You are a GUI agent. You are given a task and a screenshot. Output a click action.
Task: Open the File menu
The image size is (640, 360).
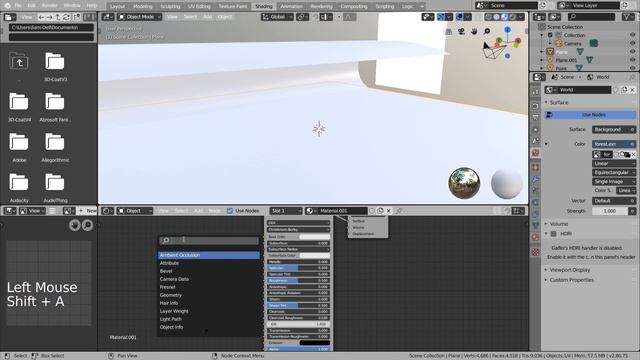pyautogui.click(x=18, y=6)
